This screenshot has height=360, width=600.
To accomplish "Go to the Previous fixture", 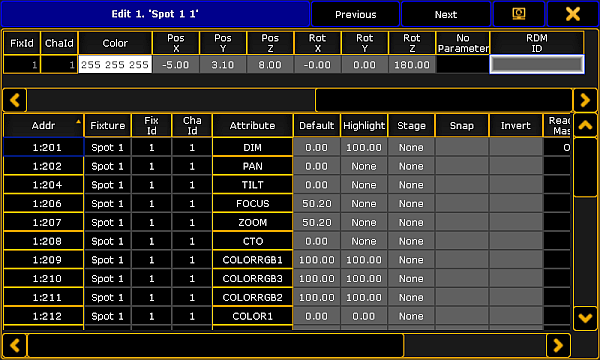I will (x=355, y=14).
